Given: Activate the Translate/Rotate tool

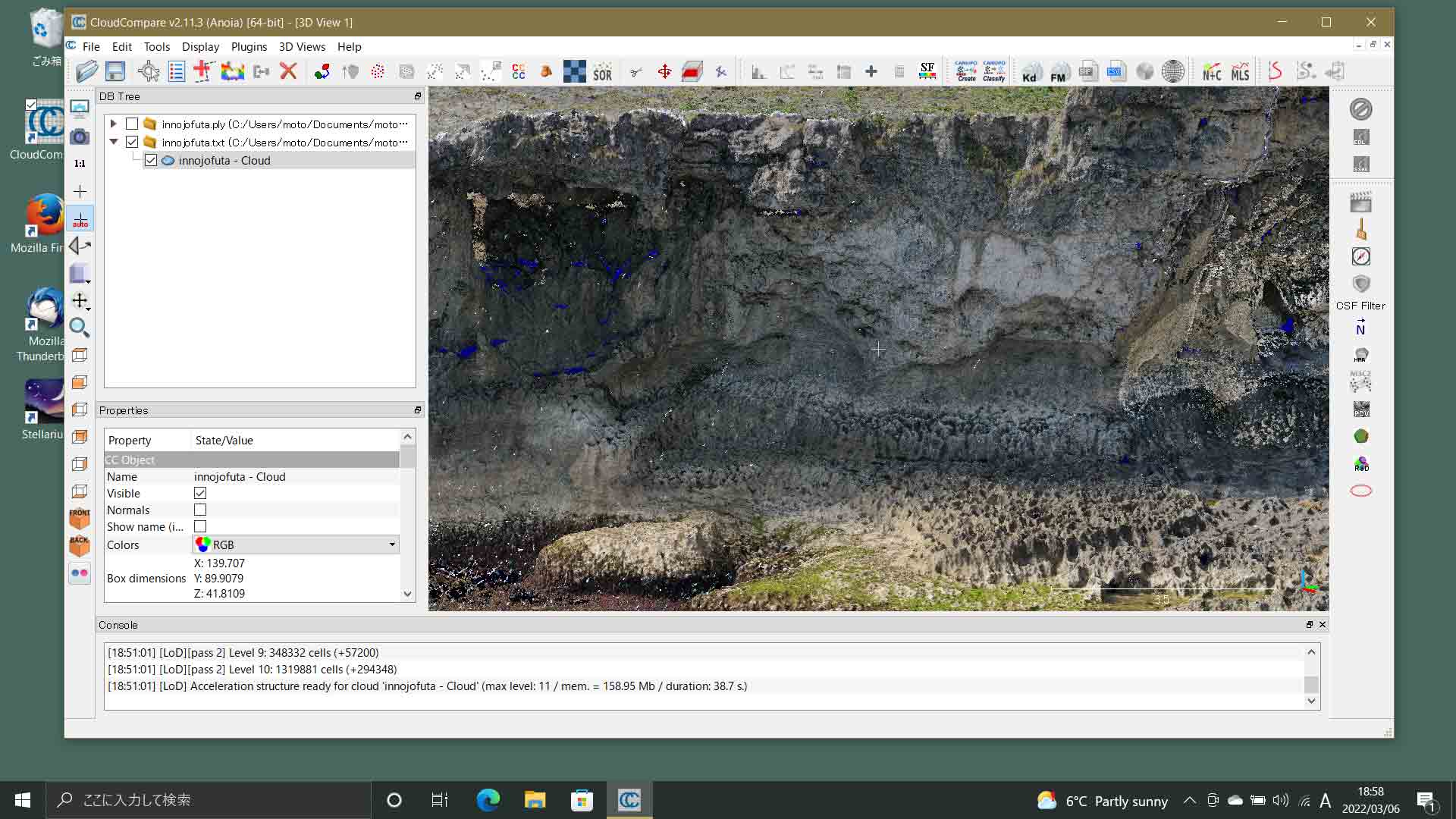Looking at the screenshot, I should [664, 71].
